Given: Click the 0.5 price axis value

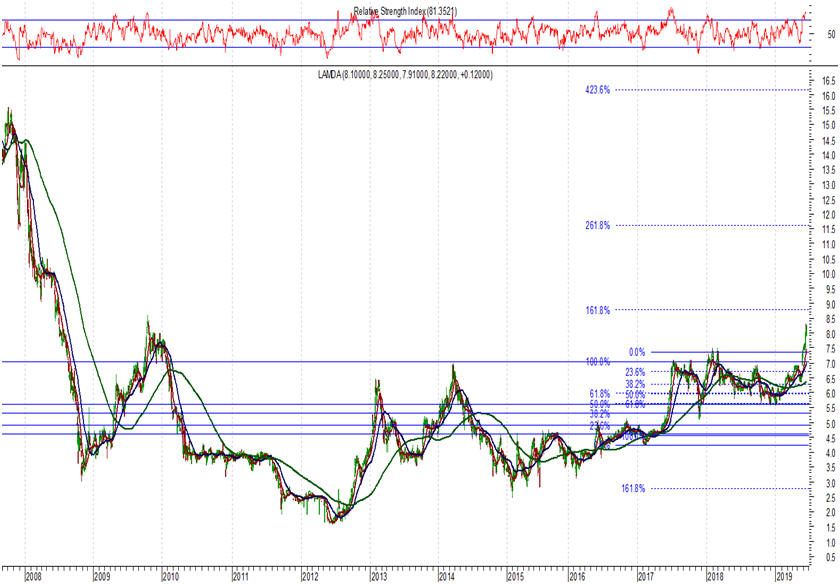Looking at the screenshot, I should [x=830, y=558].
